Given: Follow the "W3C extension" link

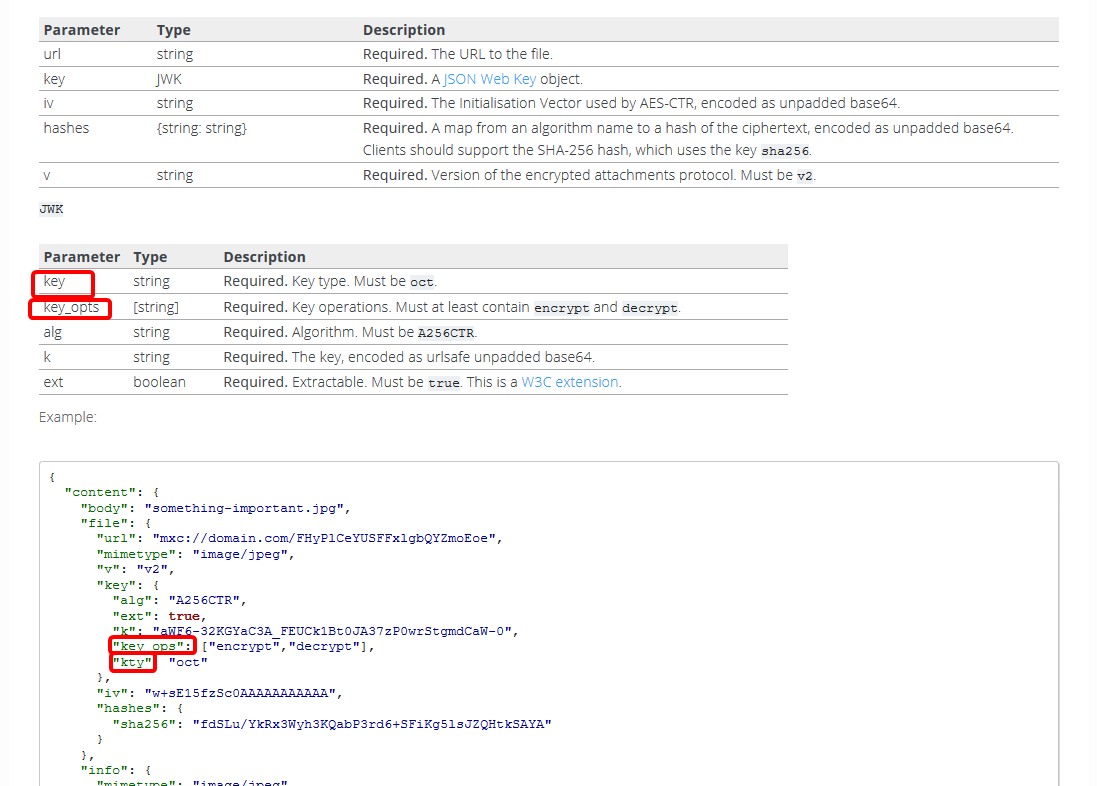Looking at the screenshot, I should 569,381.
